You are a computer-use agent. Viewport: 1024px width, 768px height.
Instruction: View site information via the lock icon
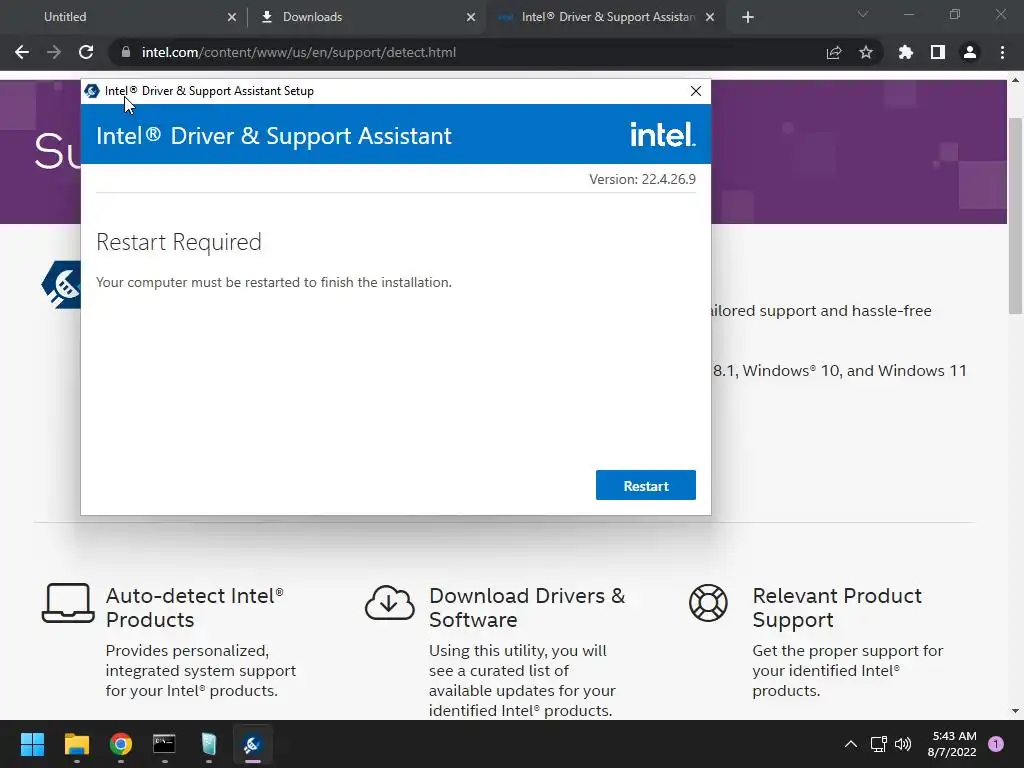point(125,52)
